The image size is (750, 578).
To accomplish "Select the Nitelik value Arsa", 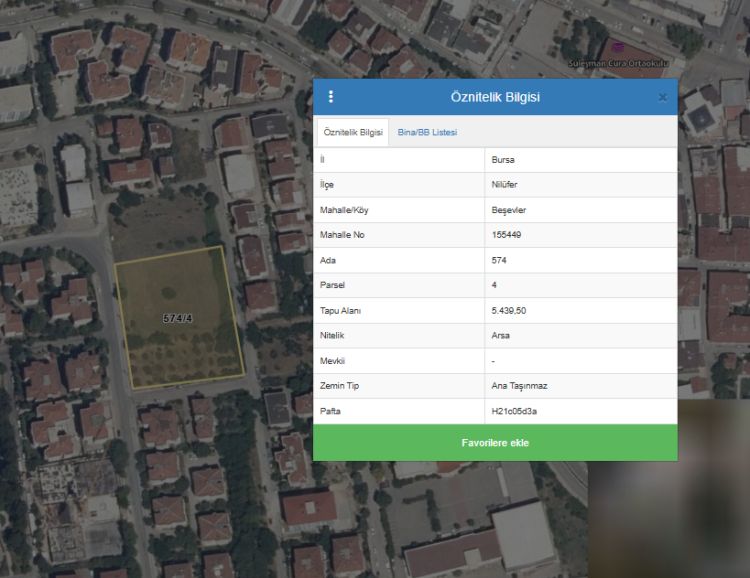I will coord(501,336).
